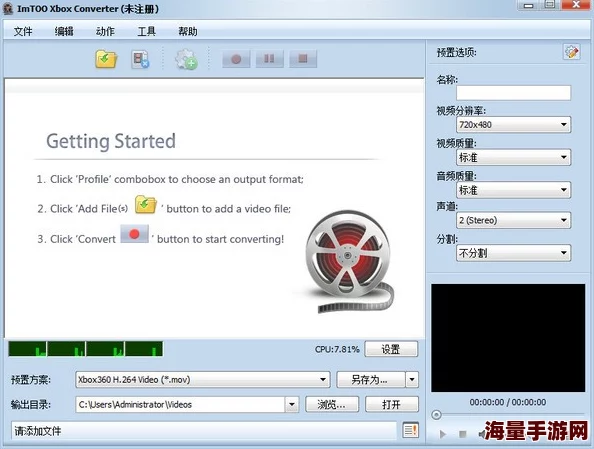The image size is (594, 449).
Task: Click the stop button under preview
Action: pyautogui.click(x=463, y=434)
